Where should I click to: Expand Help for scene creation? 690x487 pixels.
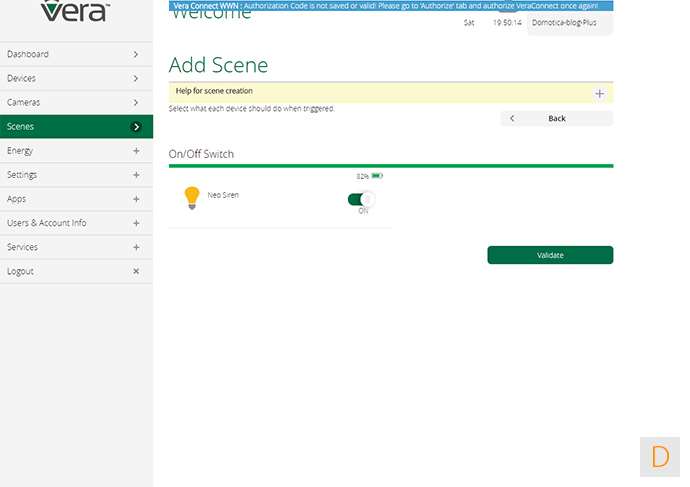click(599, 93)
